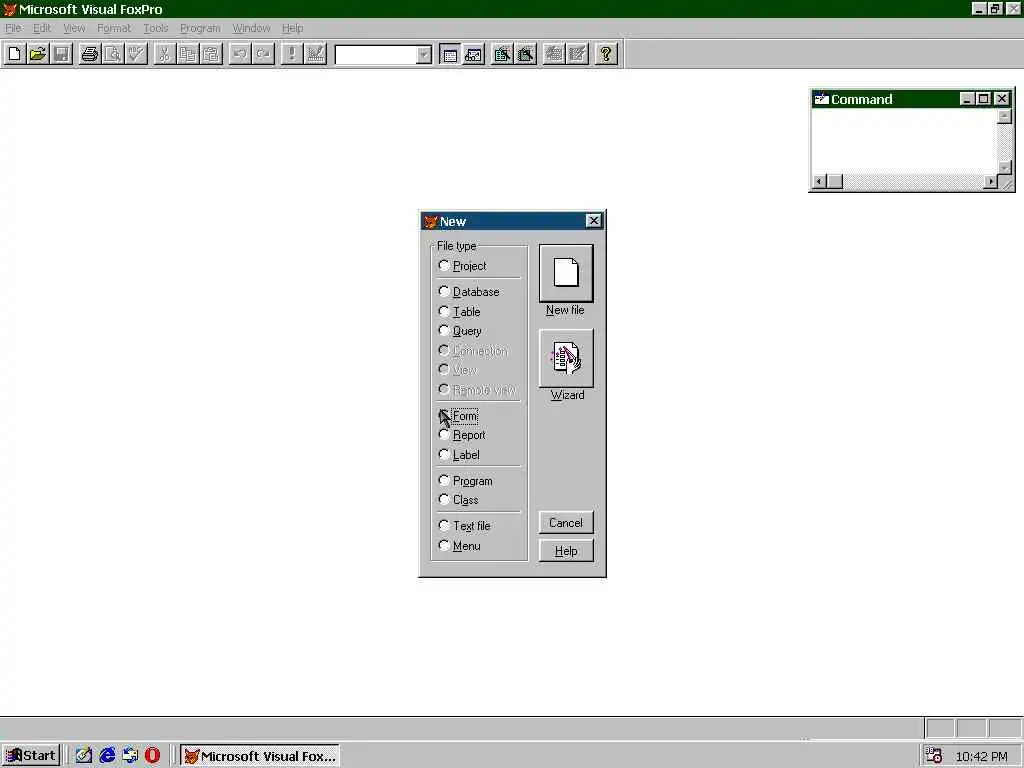Click the Help question mark toolbar icon
Screen dimensions: 1024x768
(x=606, y=54)
